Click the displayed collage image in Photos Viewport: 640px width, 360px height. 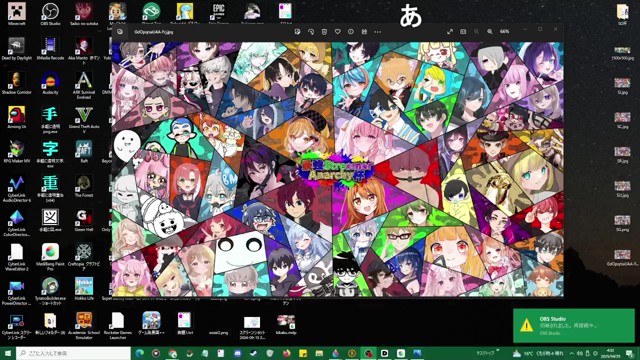[338, 169]
